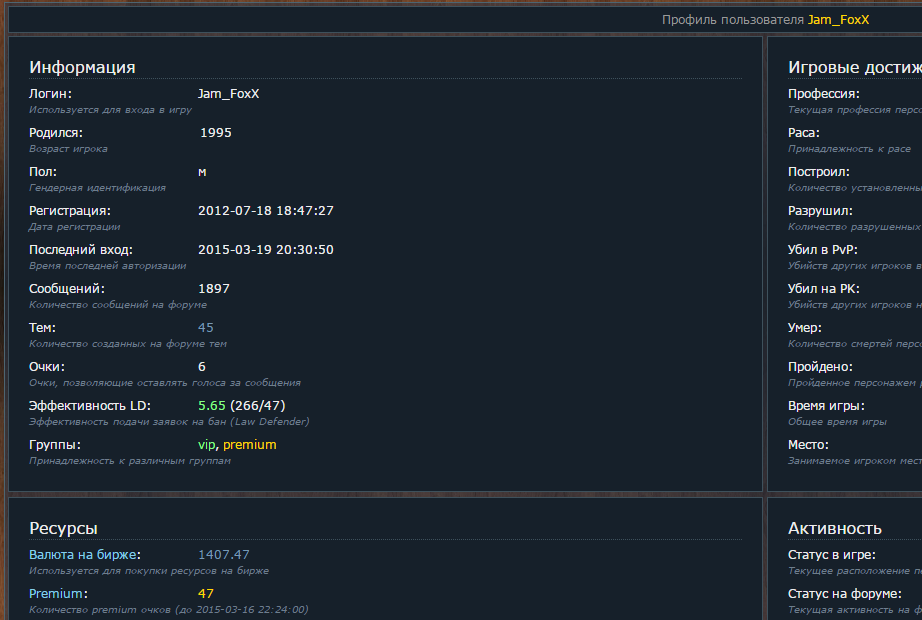The width and height of the screenshot is (922, 620).
Task: Click the 'Убил в PvP' label
Action: (x=823, y=250)
